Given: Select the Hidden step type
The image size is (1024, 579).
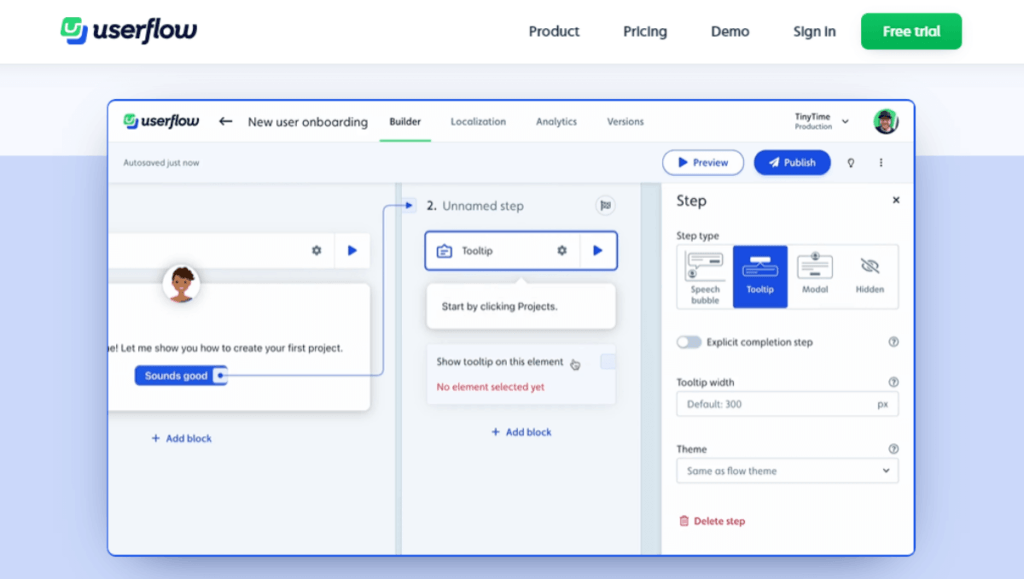Looking at the screenshot, I should point(870,275).
